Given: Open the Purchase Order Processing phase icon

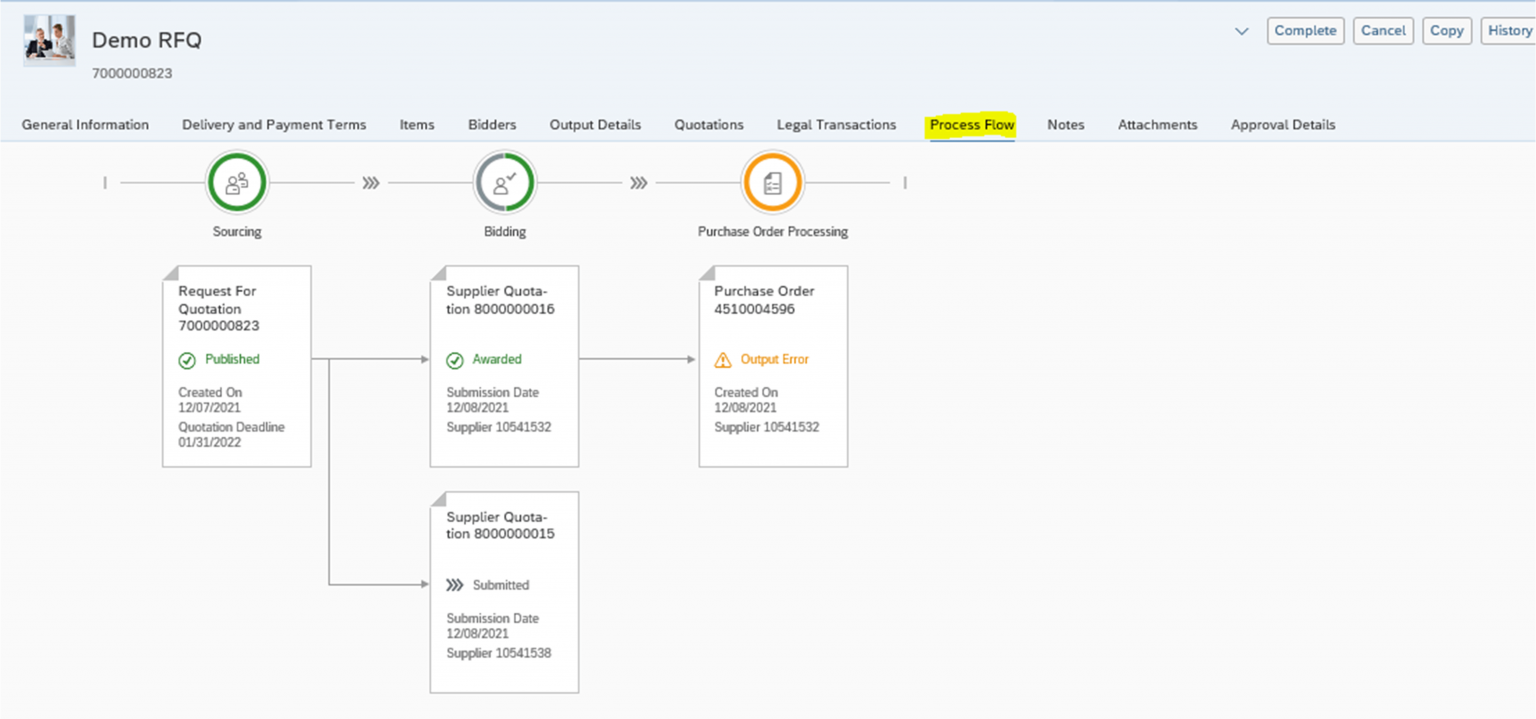Looking at the screenshot, I should pyautogui.click(x=772, y=183).
